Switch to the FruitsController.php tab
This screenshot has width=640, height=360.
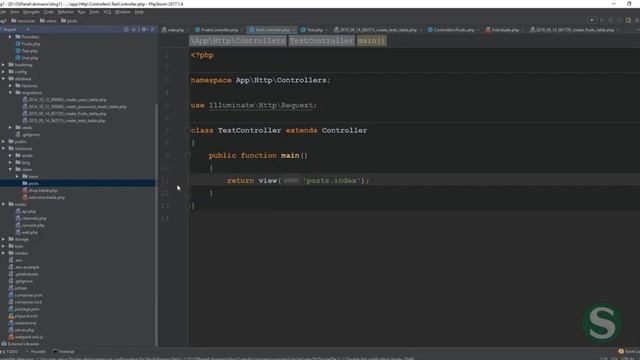click(x=217, y=30)
